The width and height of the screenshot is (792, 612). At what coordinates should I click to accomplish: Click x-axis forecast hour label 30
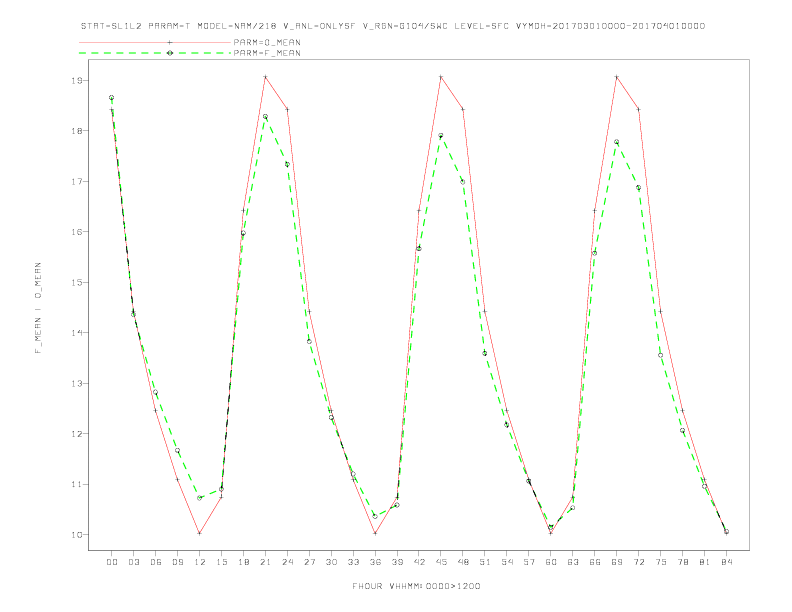click(x=331, y=562)
